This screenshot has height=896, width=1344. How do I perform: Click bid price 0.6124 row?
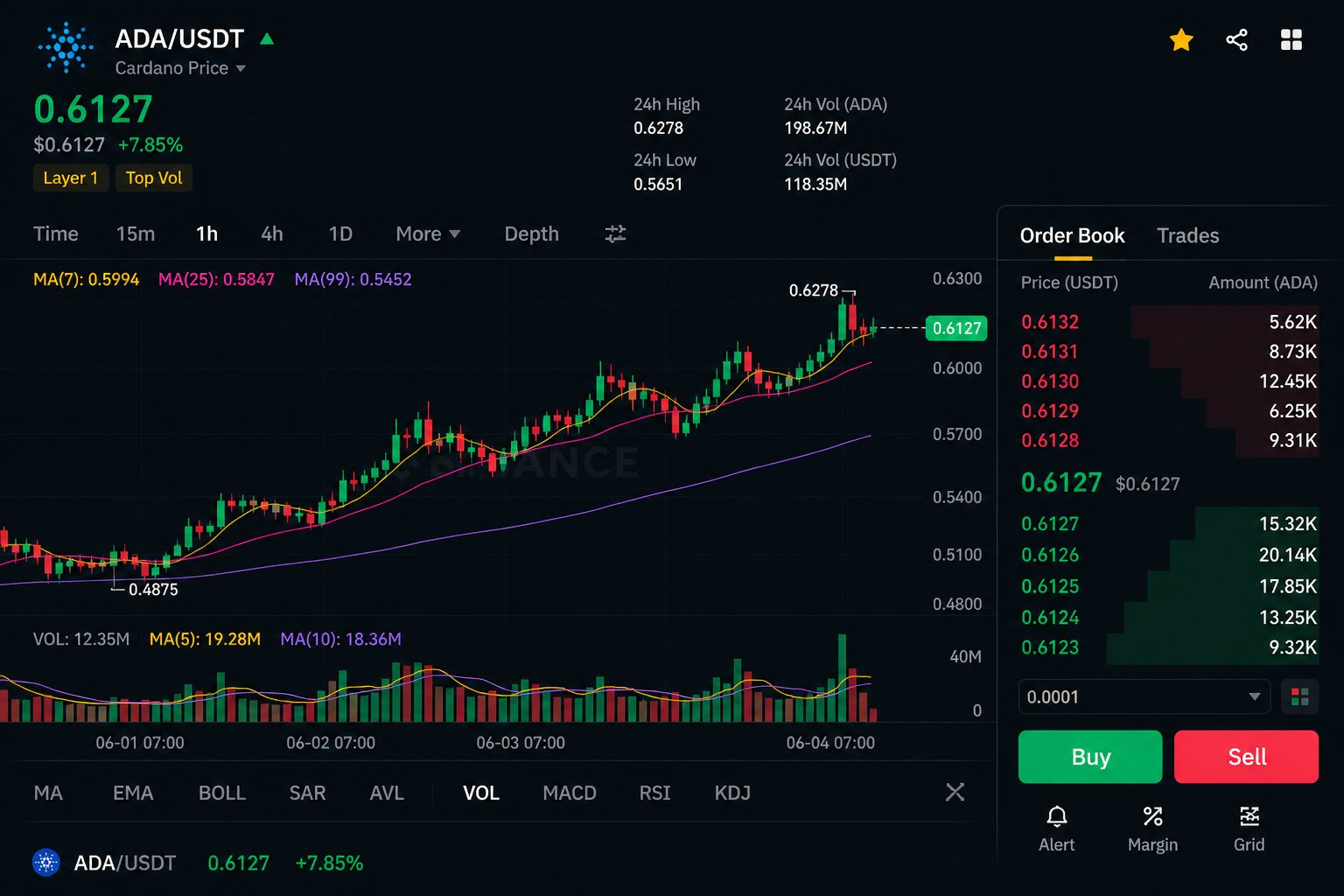point(1169,618)
